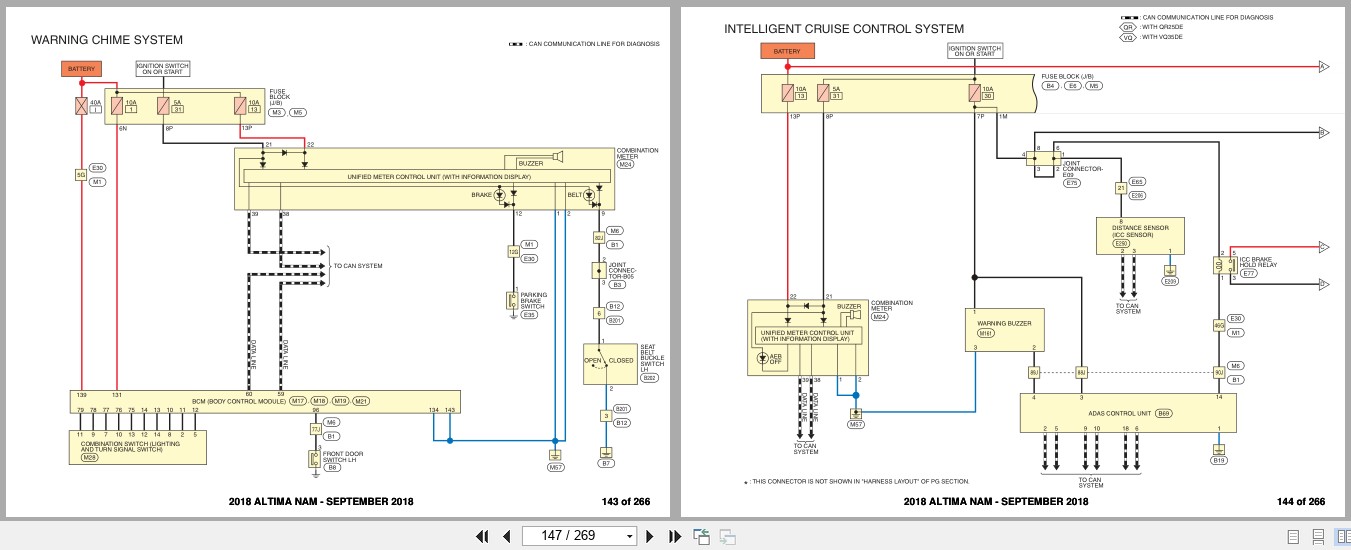
Task: Select the BATTERY box on the Cruise Control page
Action: 787,51
